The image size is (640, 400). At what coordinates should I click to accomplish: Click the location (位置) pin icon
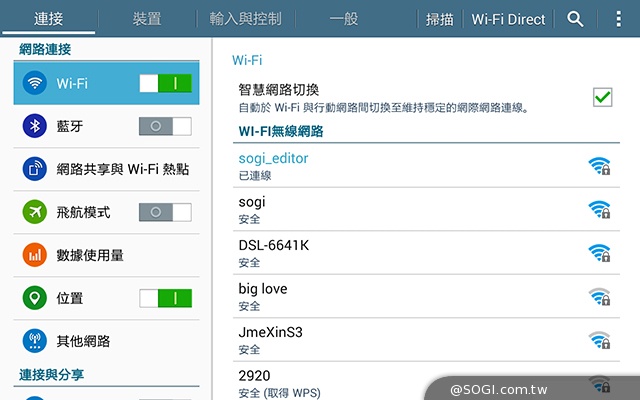tap(35, 298)
